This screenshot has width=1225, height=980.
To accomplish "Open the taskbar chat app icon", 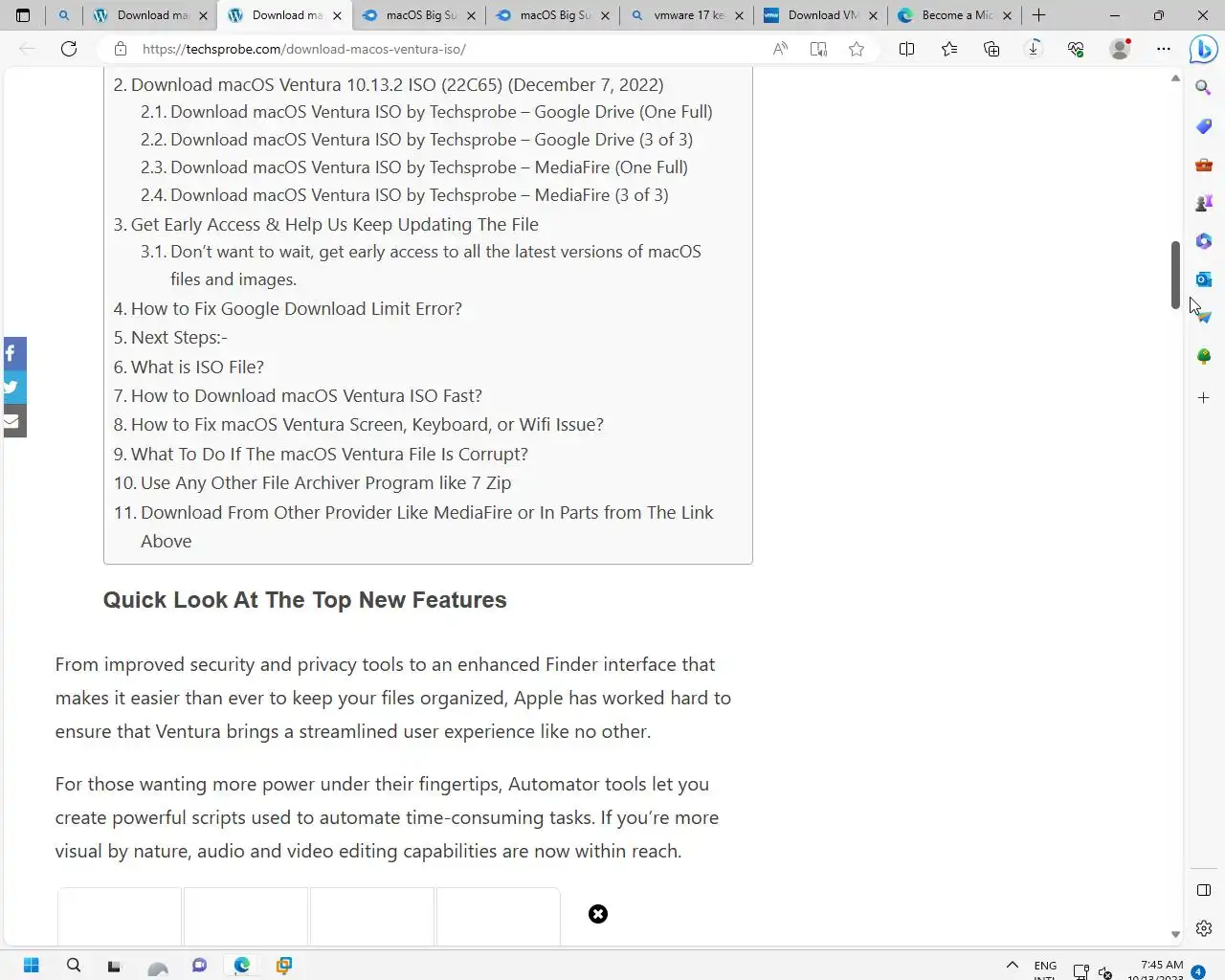I will click(x=199, y=965).
